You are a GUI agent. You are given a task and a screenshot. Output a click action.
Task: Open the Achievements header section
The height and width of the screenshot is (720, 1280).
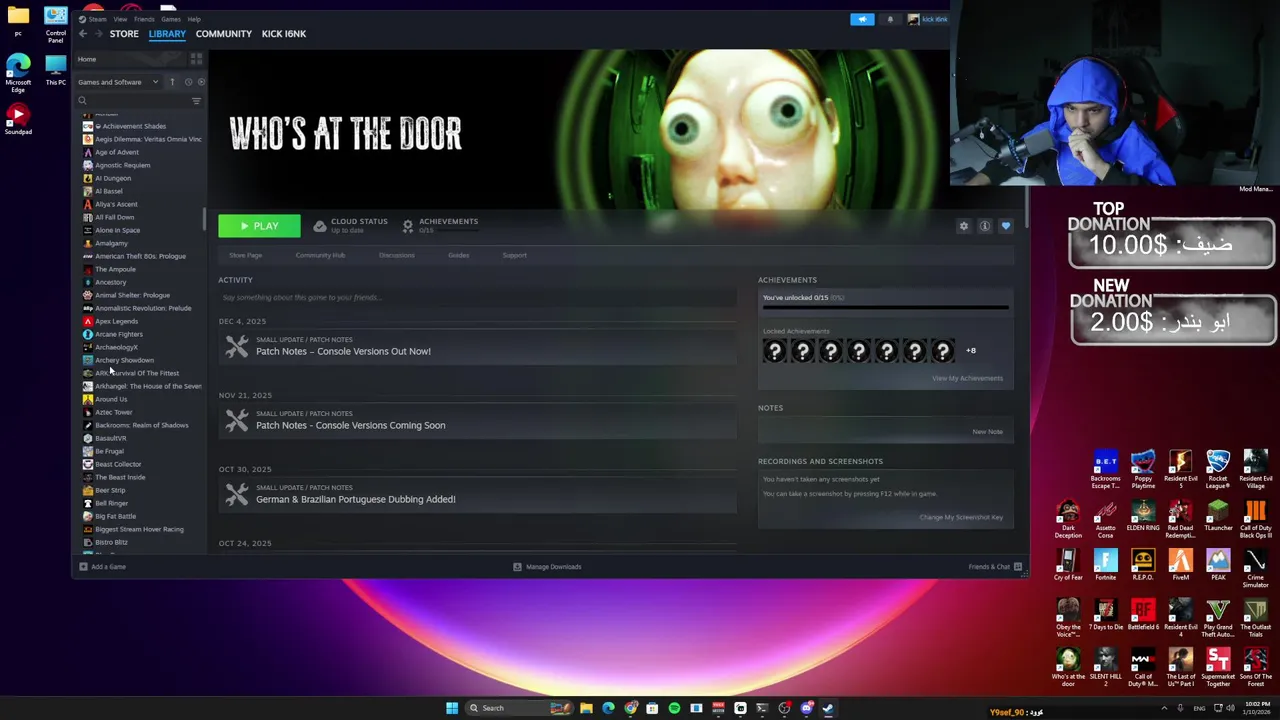click(x=440, y=225)
